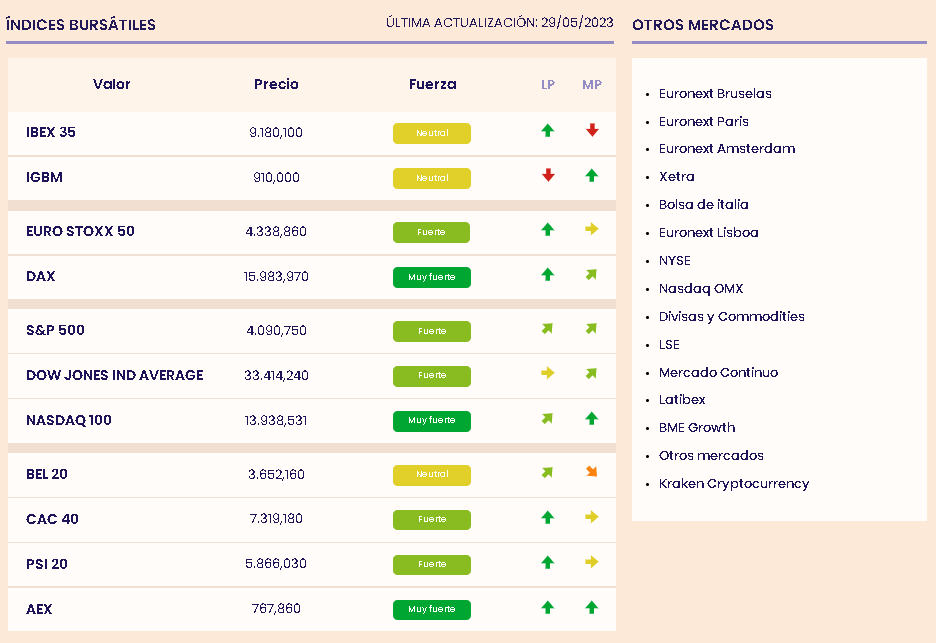Open the IBEX 35 index link
Screen dimensions: 945x643
tap(51, 132)
